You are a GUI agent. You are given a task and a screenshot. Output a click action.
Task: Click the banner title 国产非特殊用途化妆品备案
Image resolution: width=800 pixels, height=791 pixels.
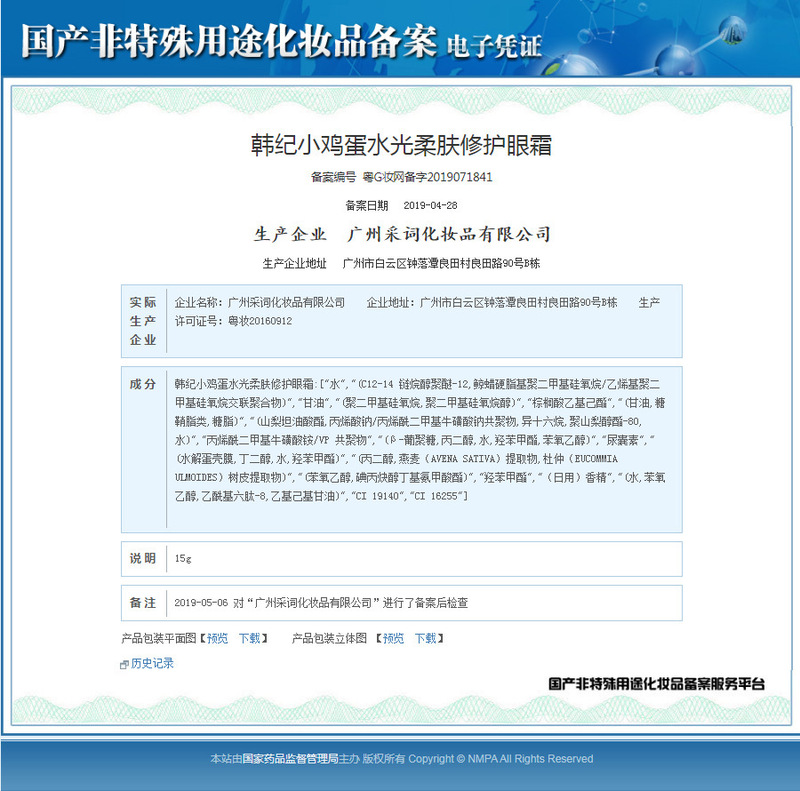[x=229, y=41]
